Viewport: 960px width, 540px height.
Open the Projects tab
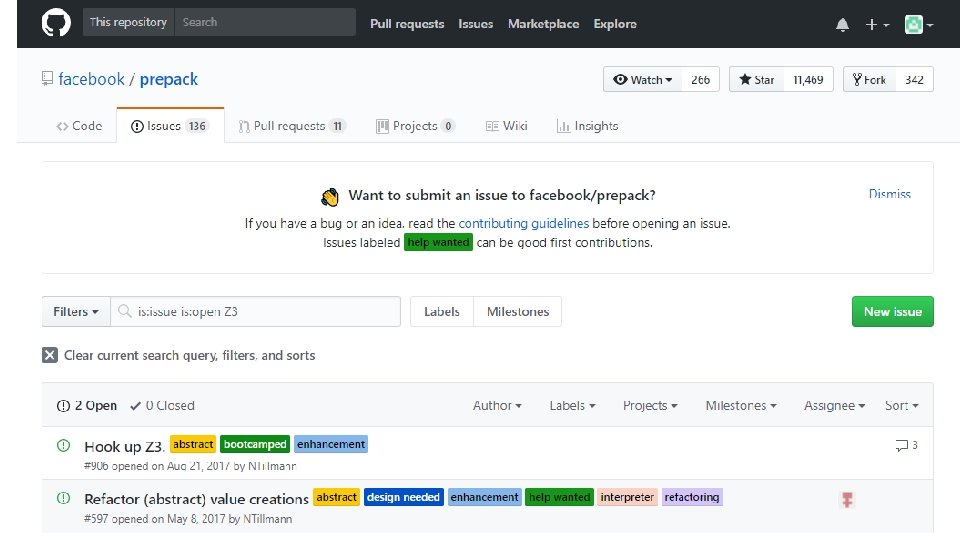(x=415, y=126)
